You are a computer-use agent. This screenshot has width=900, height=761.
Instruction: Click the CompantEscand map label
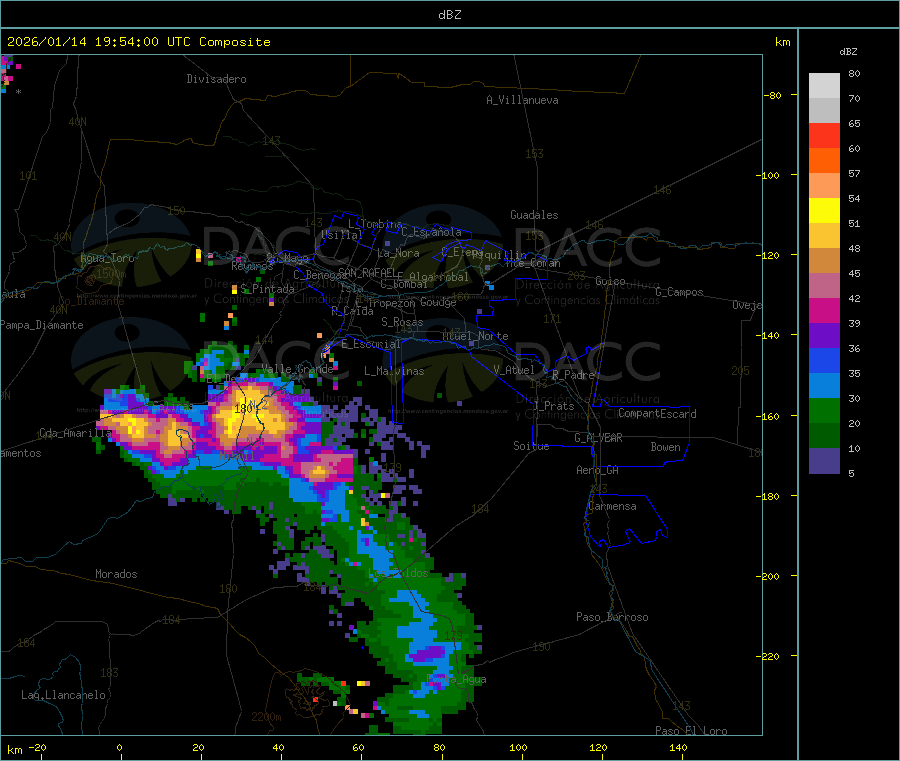pos(657,413)
